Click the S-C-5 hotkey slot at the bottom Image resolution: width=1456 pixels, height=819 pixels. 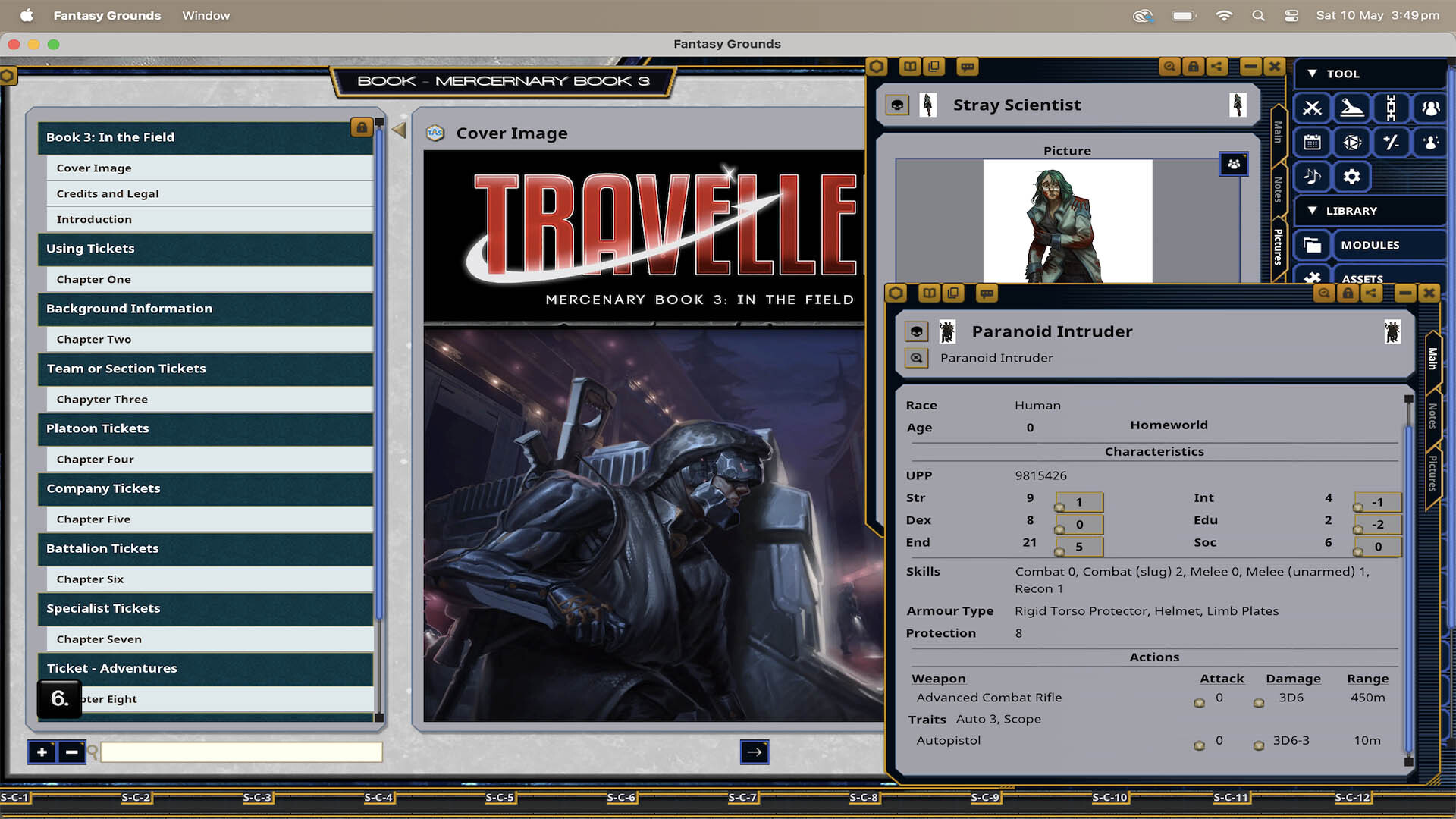[500, 798]
